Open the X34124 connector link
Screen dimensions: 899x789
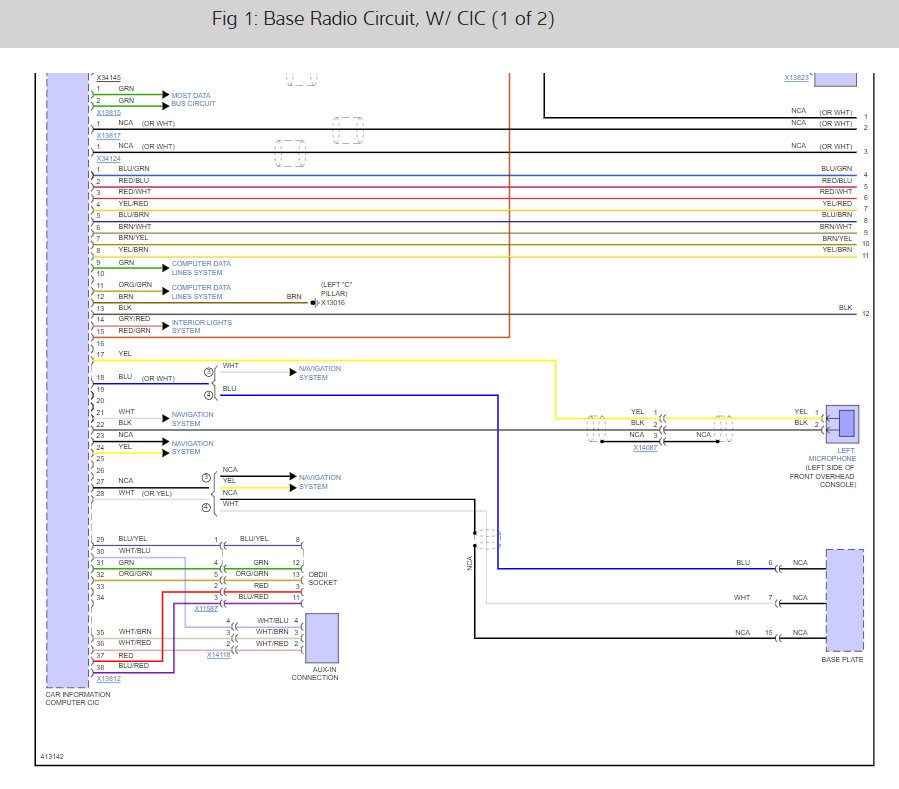pyautogui.click(x=108, y=159)
